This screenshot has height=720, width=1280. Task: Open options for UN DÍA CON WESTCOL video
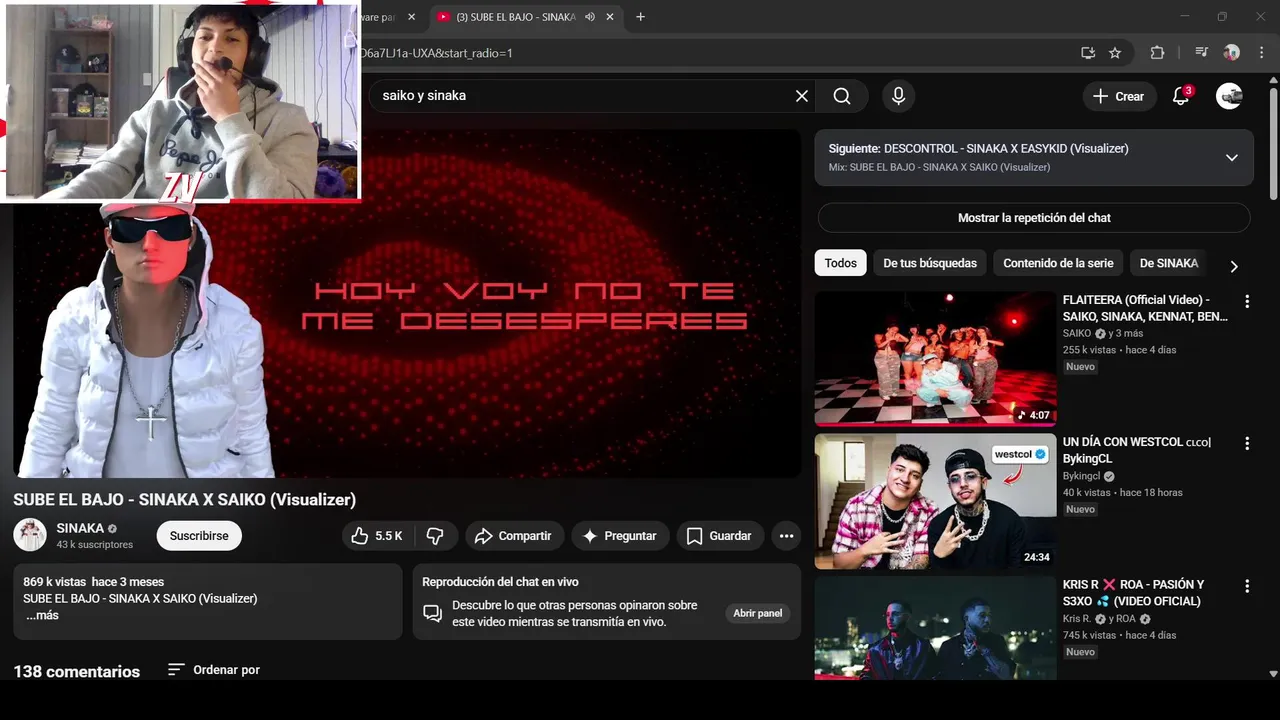click(1246, 443)
